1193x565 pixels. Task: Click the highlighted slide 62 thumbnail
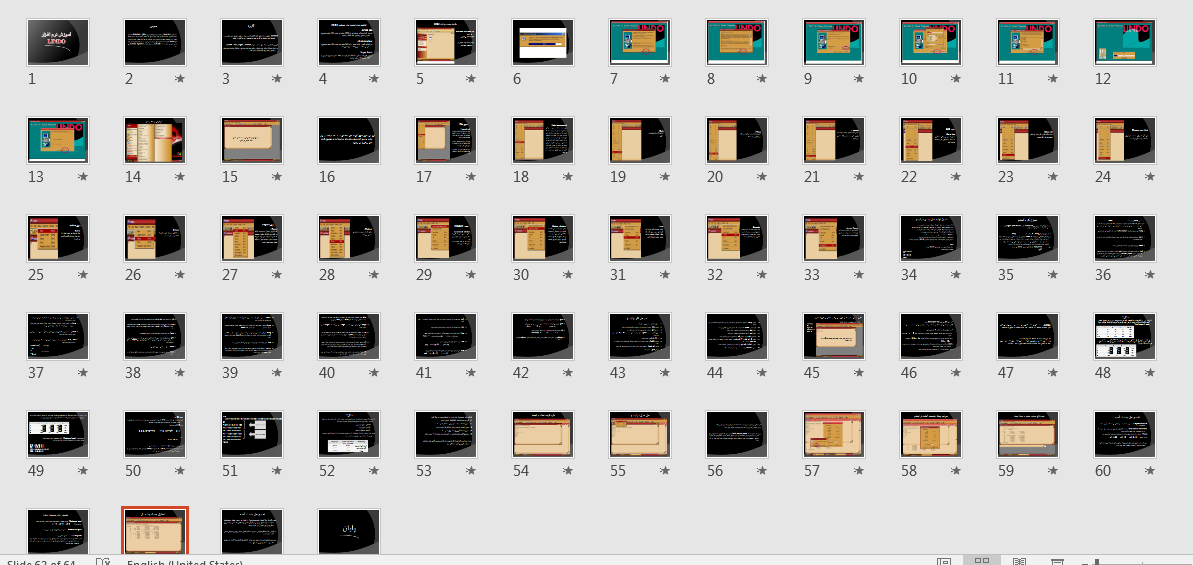(155, 530)
